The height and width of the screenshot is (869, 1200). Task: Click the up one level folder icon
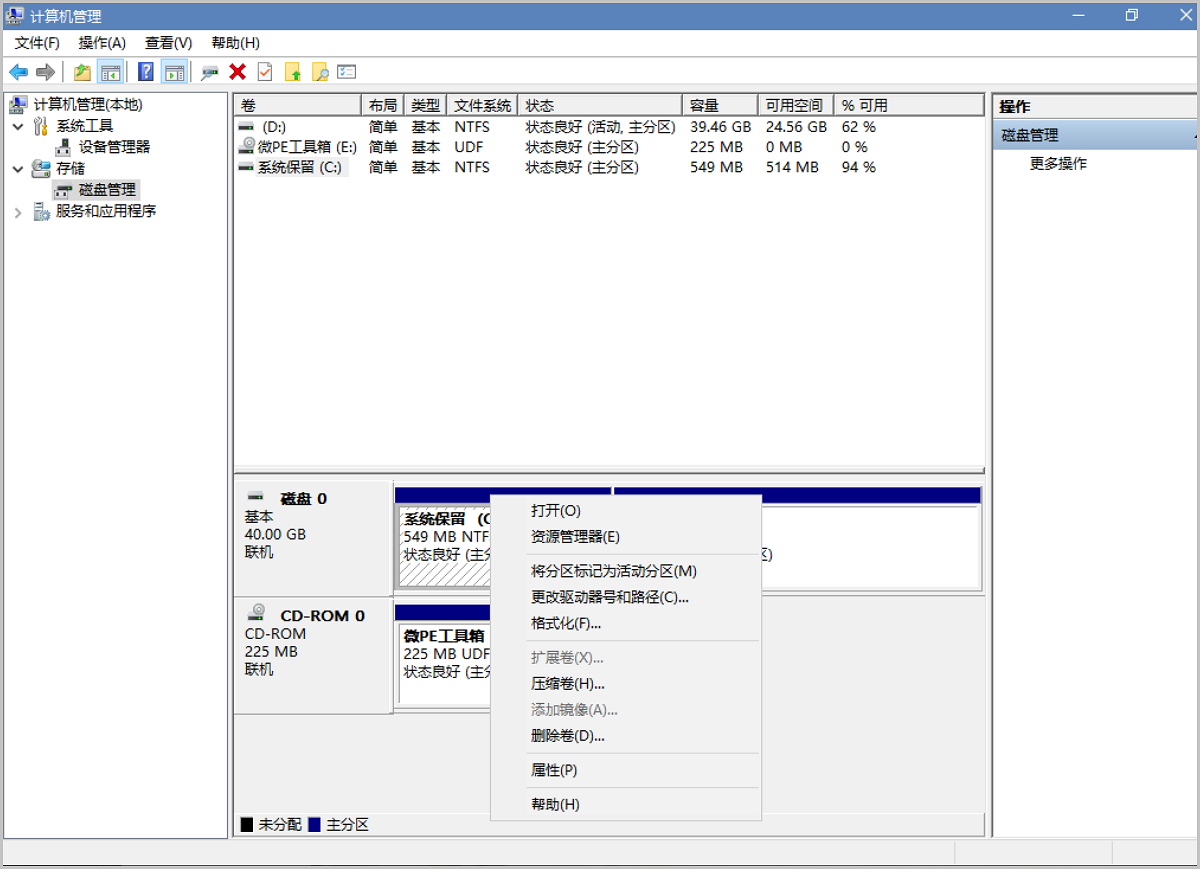coord(82,72)
